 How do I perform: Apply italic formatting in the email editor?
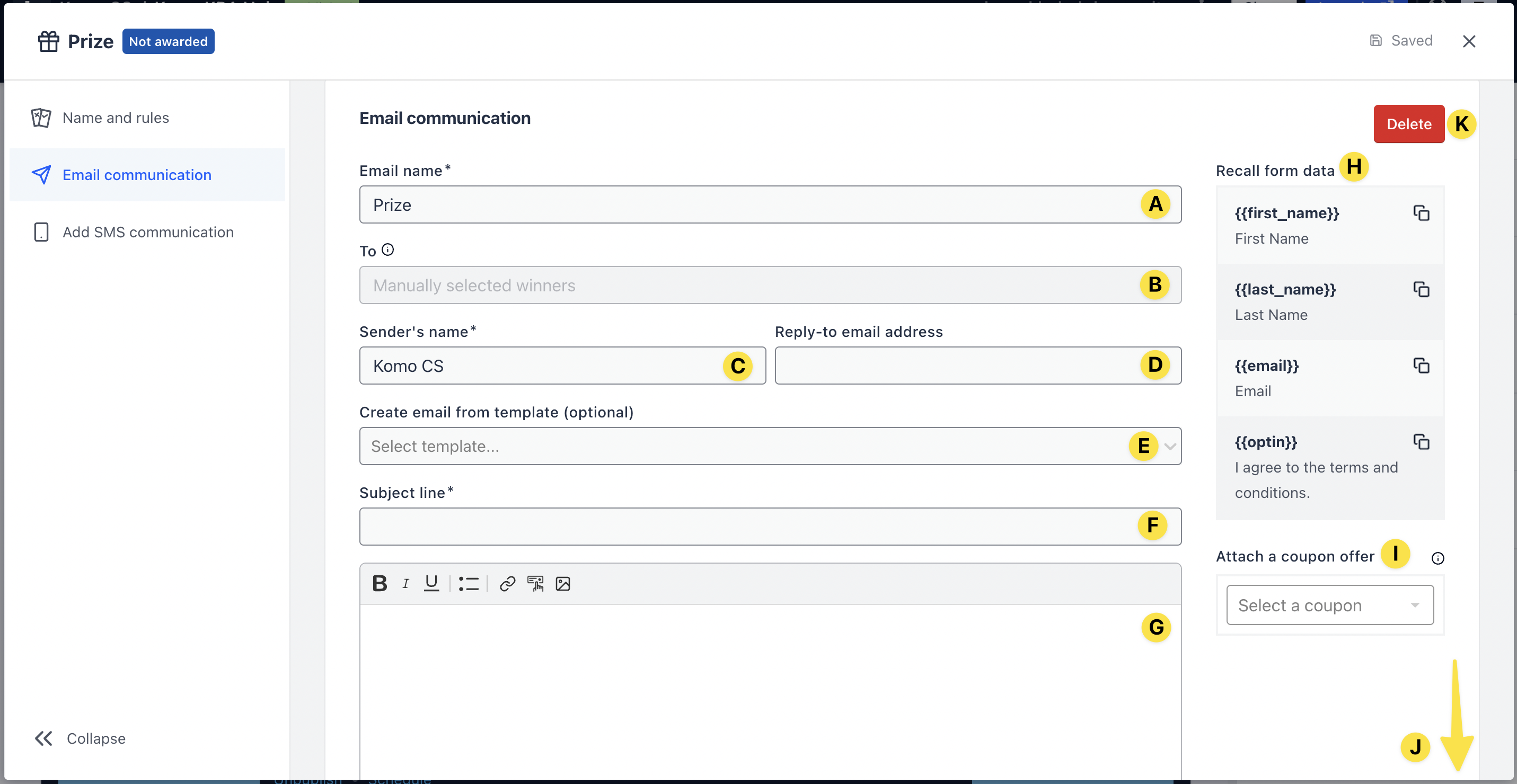(x=405, y=583)
